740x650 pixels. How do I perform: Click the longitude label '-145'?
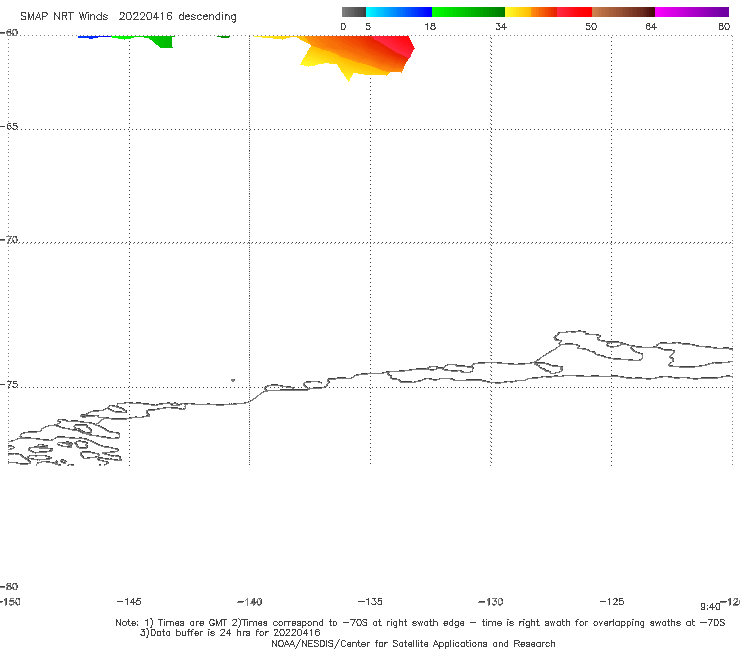coord(129,601)
